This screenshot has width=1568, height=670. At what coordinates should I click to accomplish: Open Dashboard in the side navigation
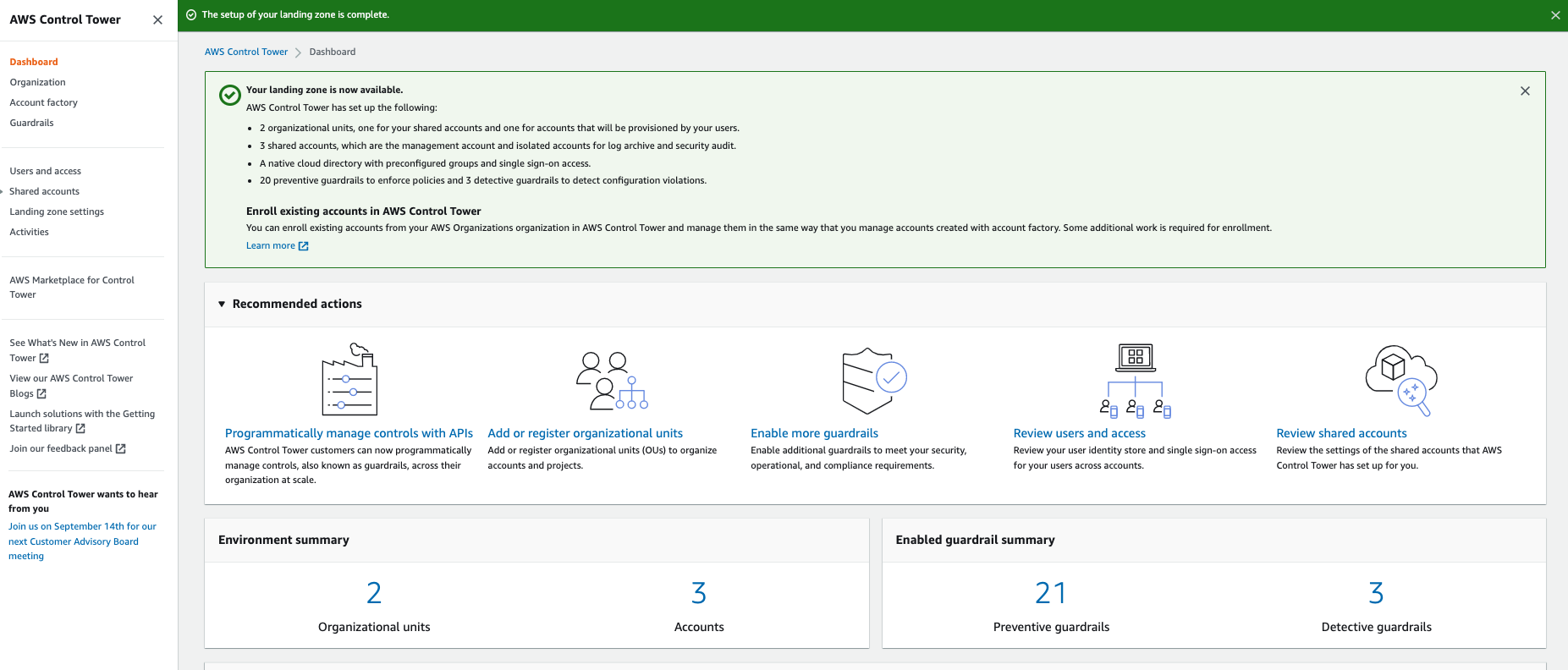34,62
